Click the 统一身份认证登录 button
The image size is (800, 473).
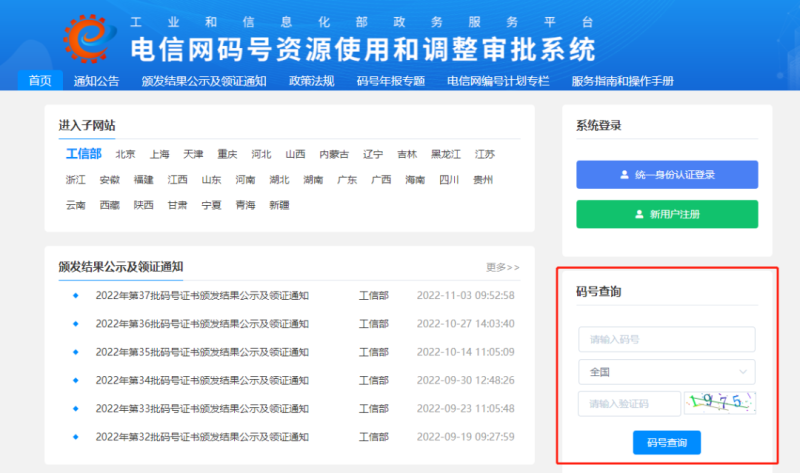[x=666, y=174]
